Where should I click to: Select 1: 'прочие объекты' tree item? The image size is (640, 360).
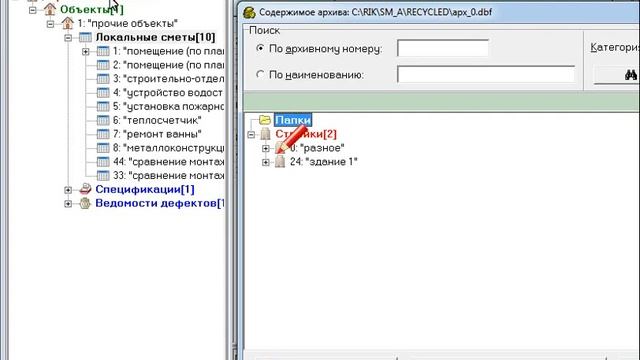coord(128,23)
